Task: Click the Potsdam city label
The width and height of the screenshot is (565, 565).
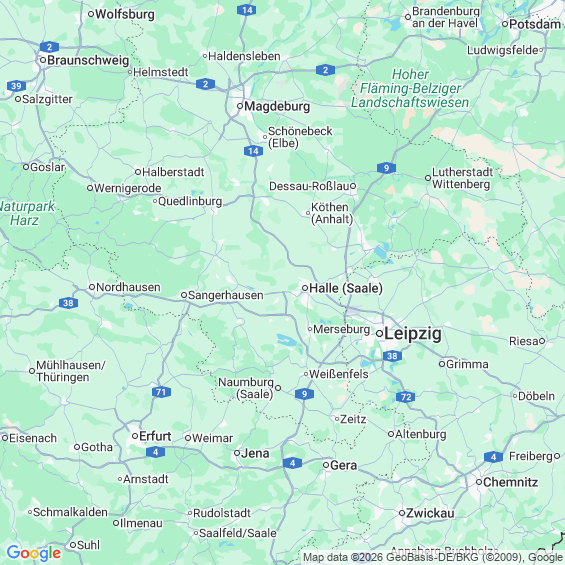Action: click(x=535, y=24)
